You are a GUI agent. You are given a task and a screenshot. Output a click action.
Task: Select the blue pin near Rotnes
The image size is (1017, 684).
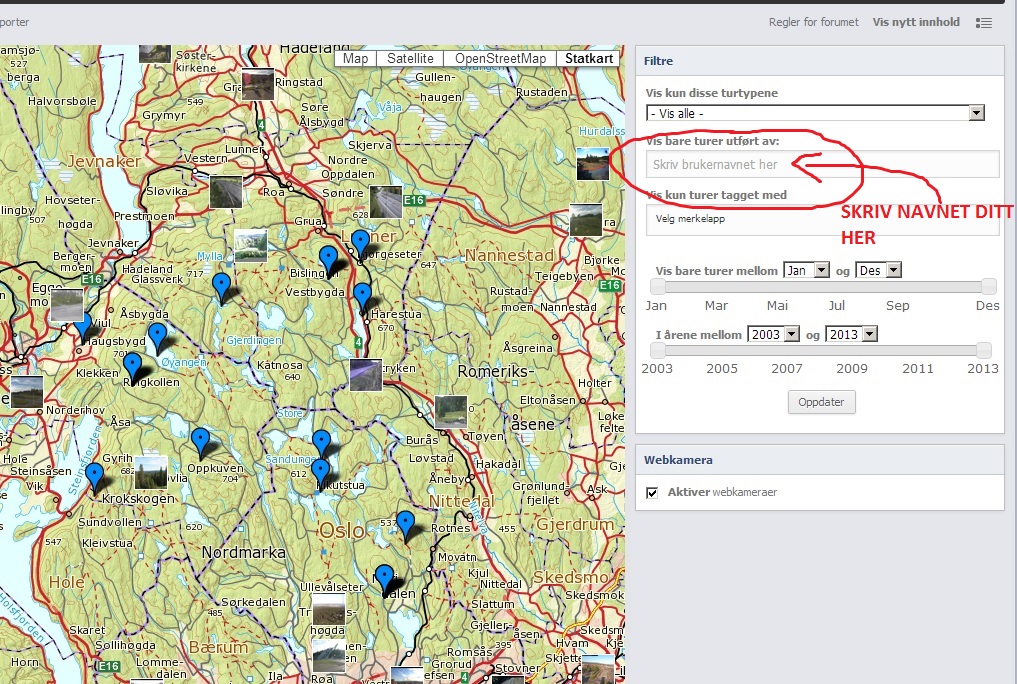(x=405, y=522)
